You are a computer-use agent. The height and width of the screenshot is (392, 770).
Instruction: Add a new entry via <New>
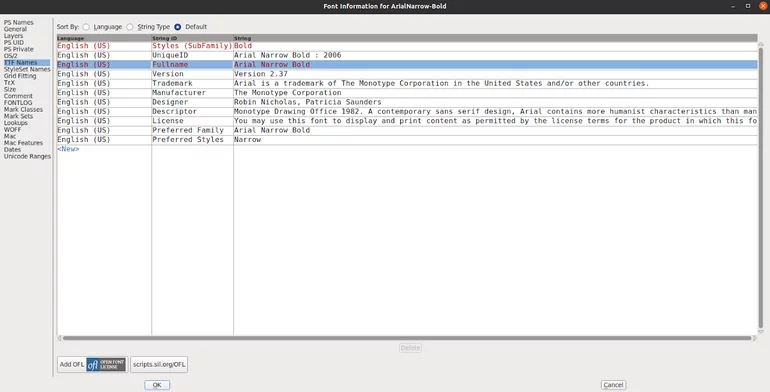point(68,149)
